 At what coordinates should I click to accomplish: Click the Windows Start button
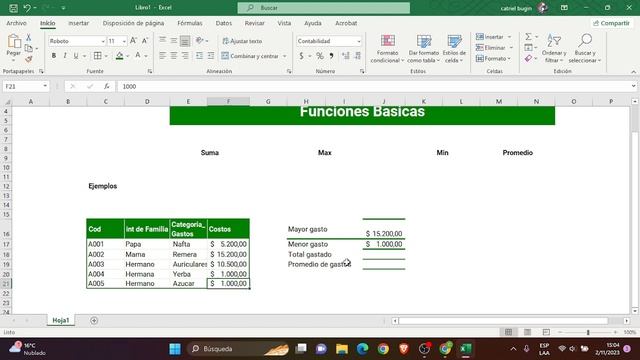(x=175, y=349)
